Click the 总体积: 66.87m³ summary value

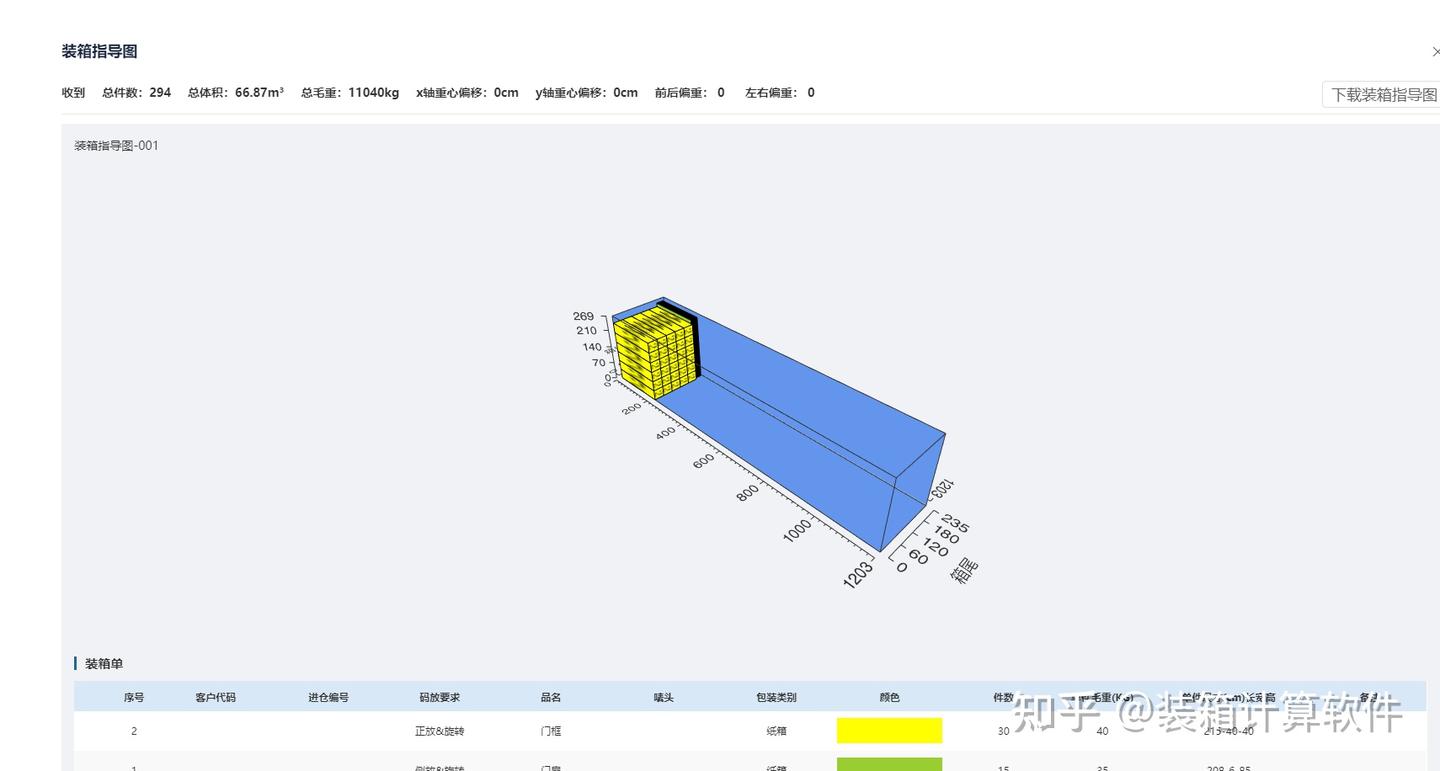pyautogui.click(x=236, y=93)
